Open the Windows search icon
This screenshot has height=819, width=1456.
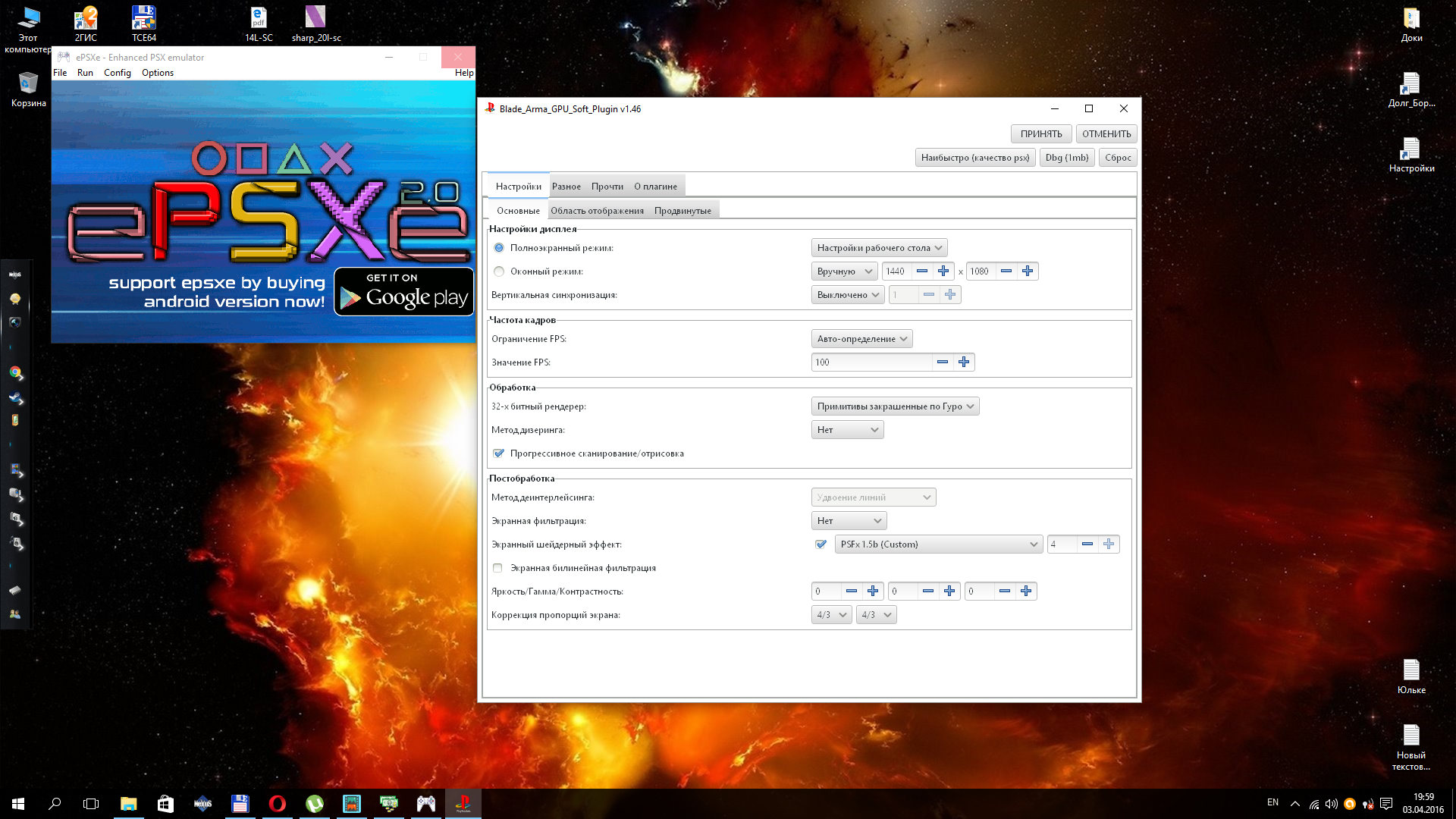(55, 804)
